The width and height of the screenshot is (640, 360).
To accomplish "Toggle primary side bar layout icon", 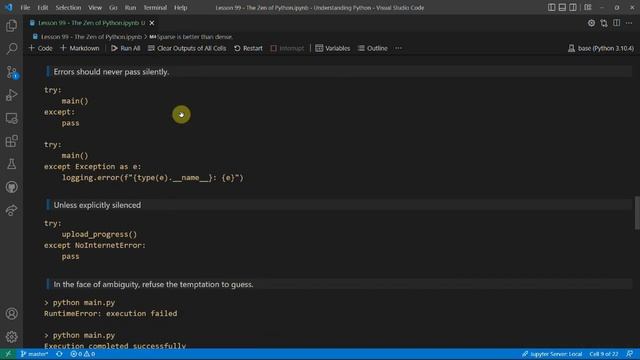I will 551,7.
